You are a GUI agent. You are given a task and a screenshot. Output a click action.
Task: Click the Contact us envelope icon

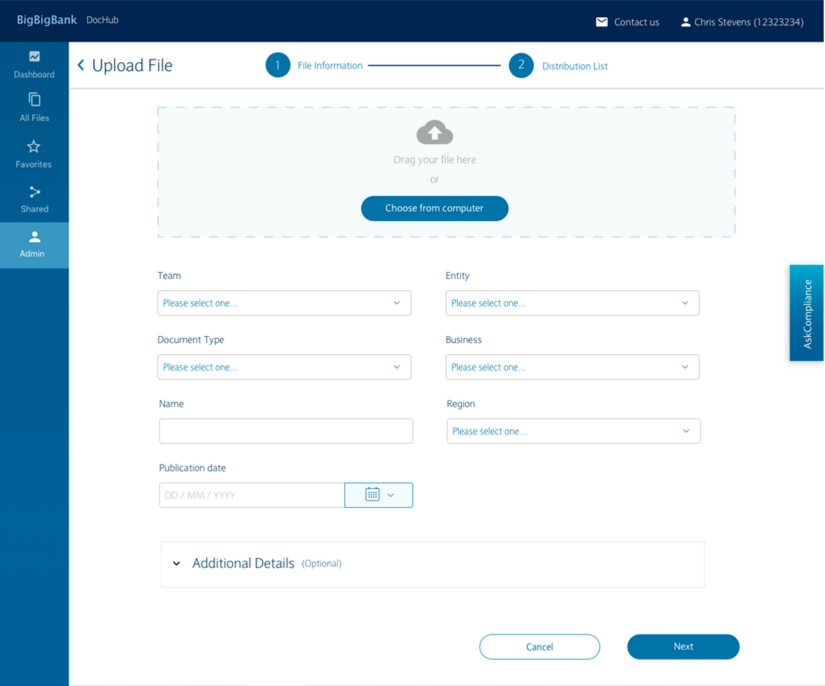(x=601, y=22)
